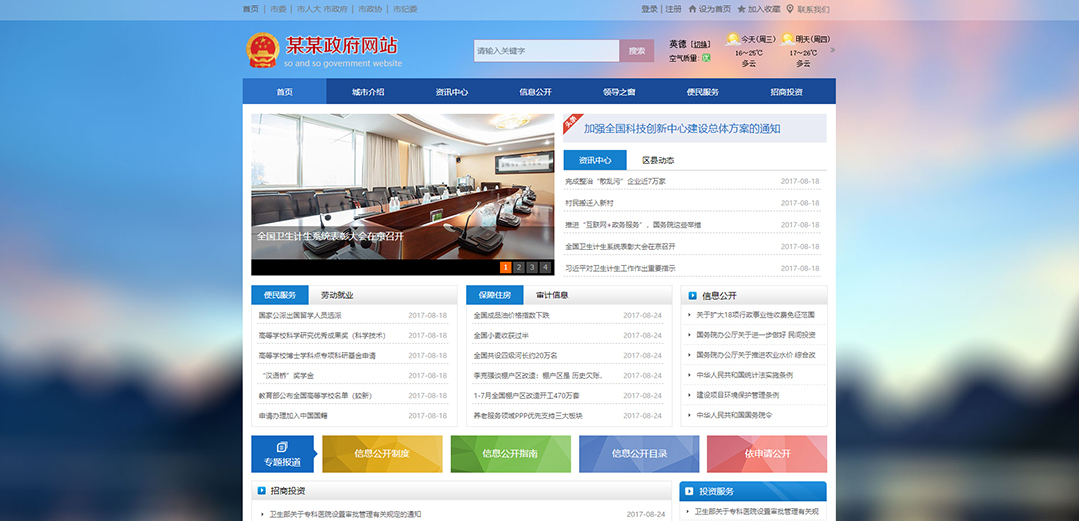
Task: Click today's weather sun-cloud icon
Action: click(x=732, y=40)
